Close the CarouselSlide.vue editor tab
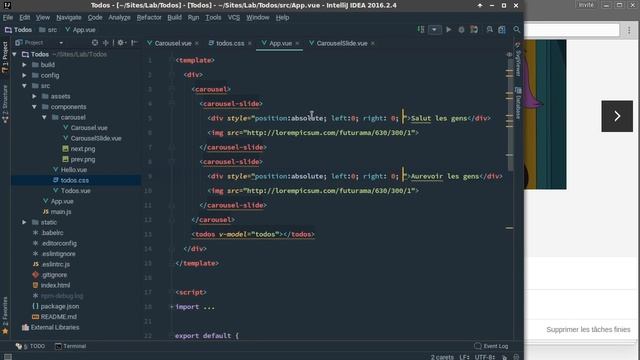This screenshot has height=360, width=640. click(373, 43)
